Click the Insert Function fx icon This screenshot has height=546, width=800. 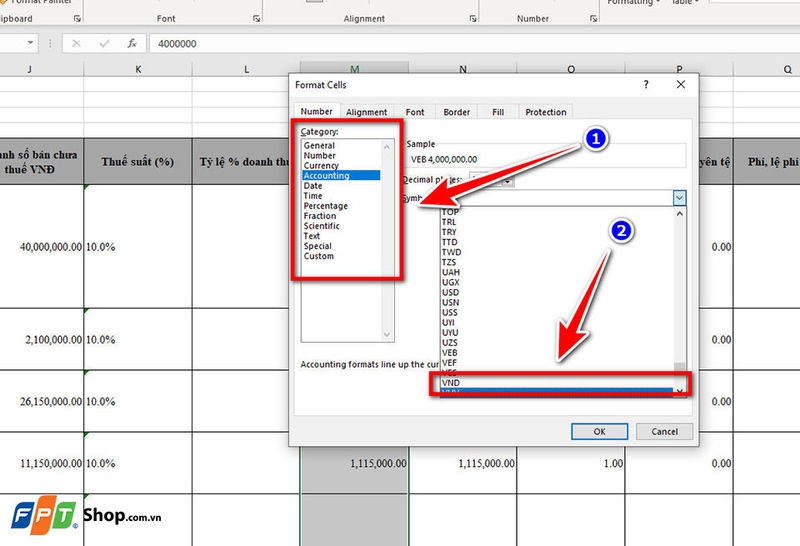pos(131,44)
